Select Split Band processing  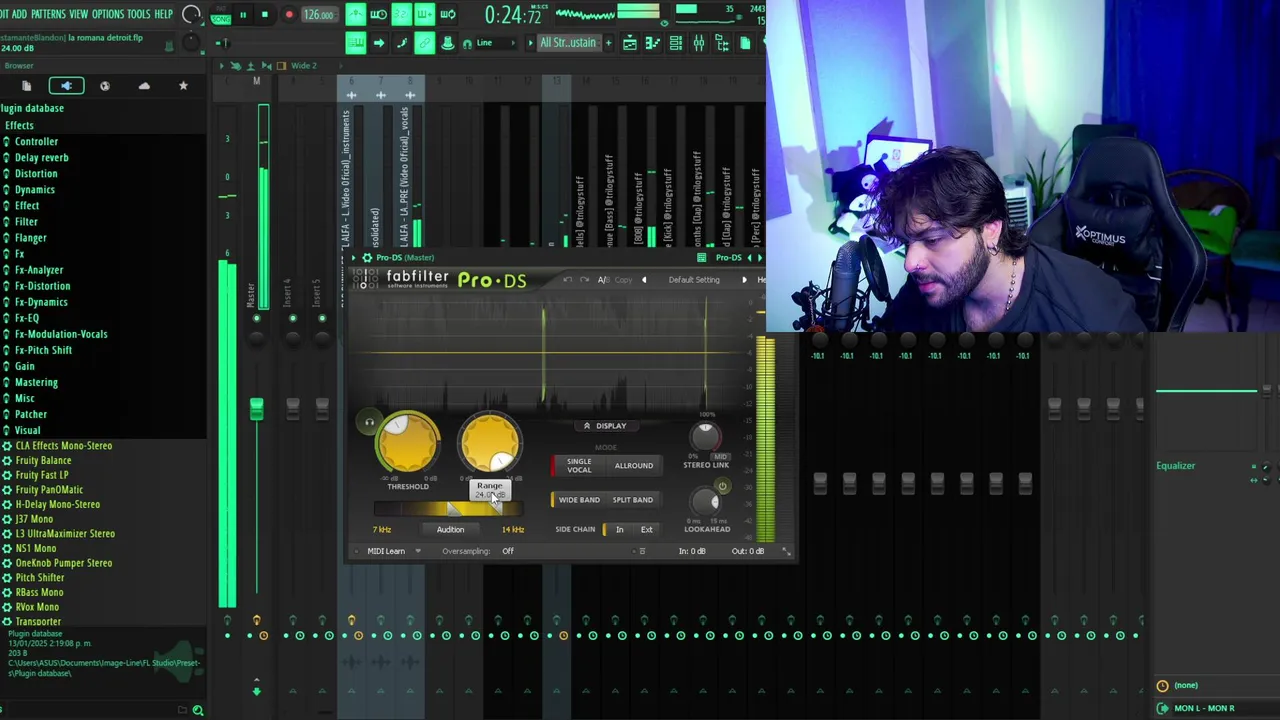pos(632,500)
